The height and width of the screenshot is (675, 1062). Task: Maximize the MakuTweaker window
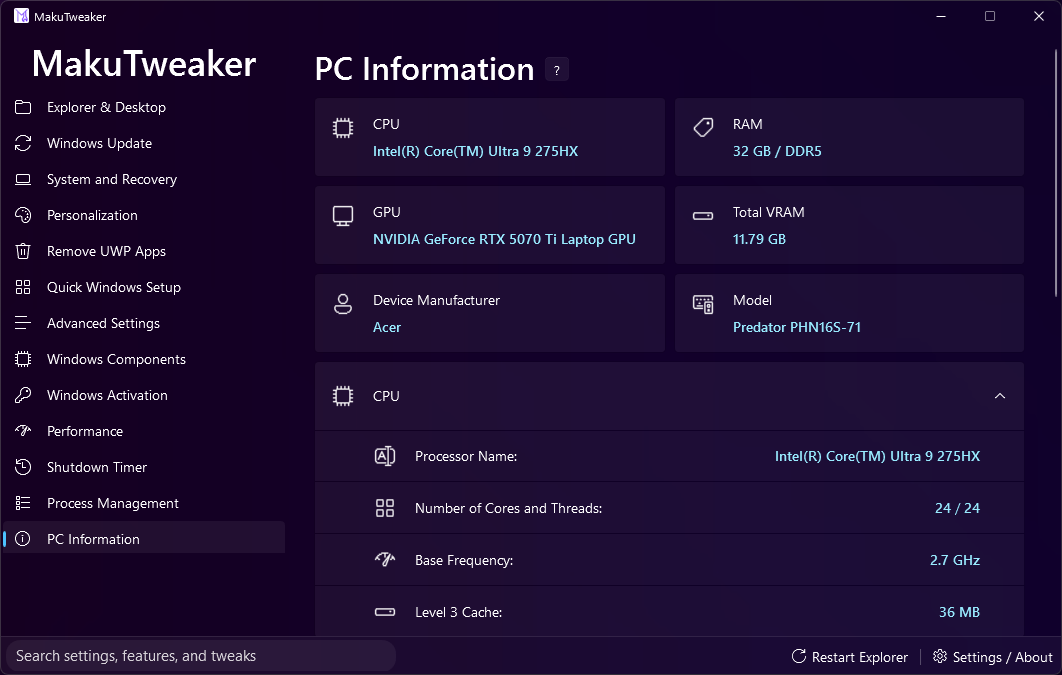point(990,16)
